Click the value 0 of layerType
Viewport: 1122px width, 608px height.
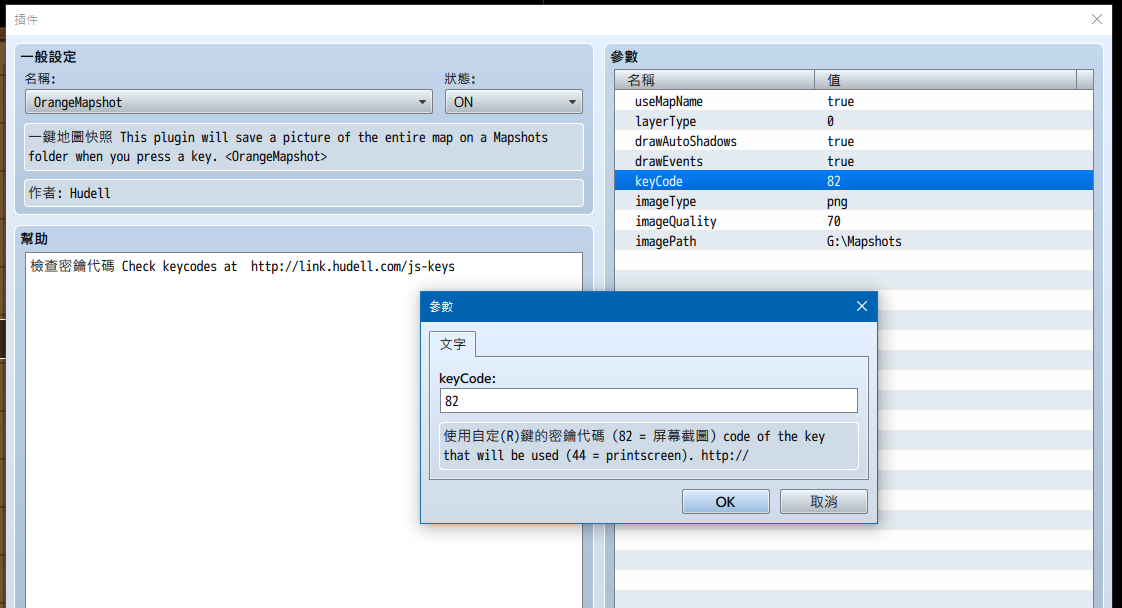point(830,122)
